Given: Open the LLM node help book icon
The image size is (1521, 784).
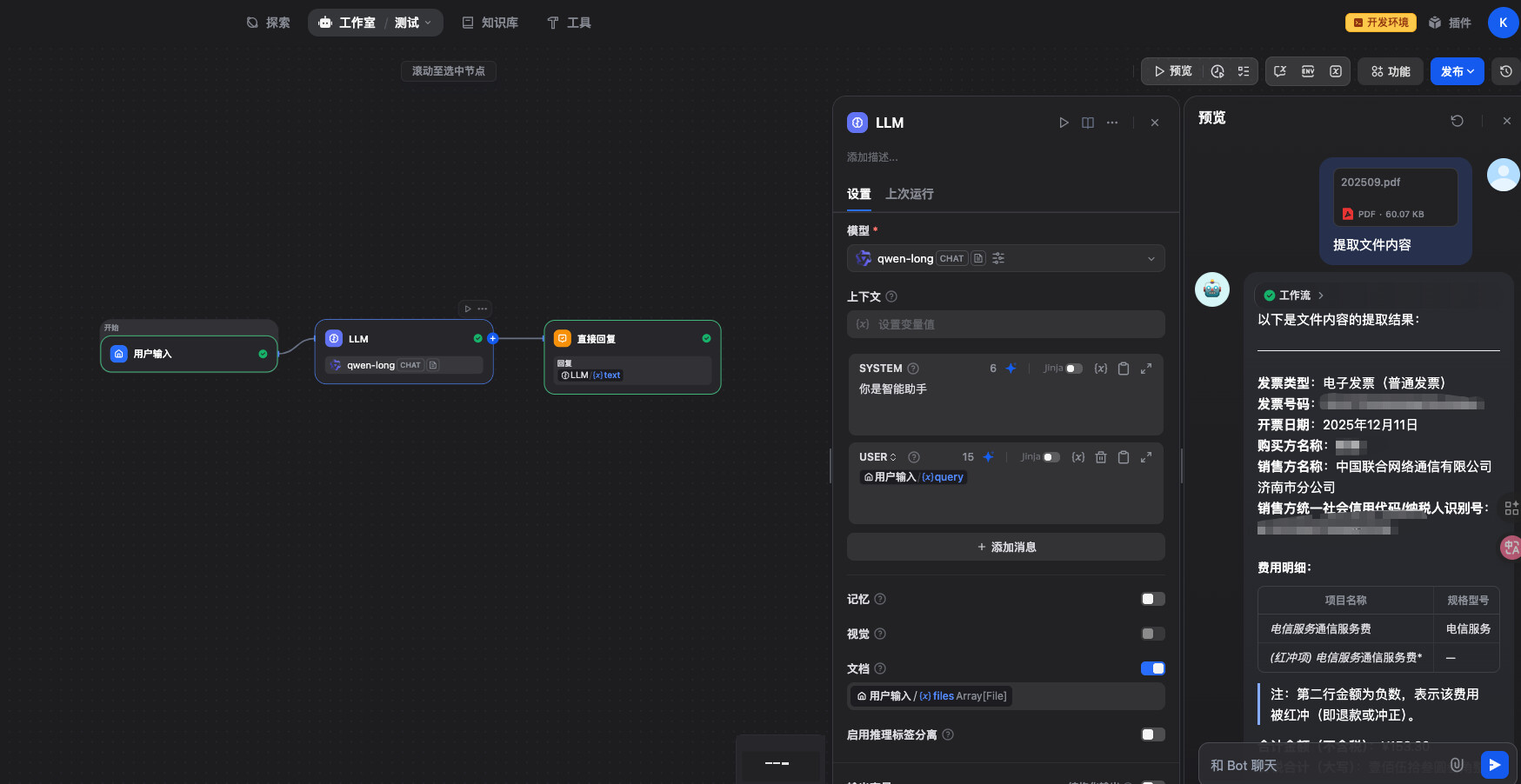Looking at the screenshot, I should (1088, 123).
